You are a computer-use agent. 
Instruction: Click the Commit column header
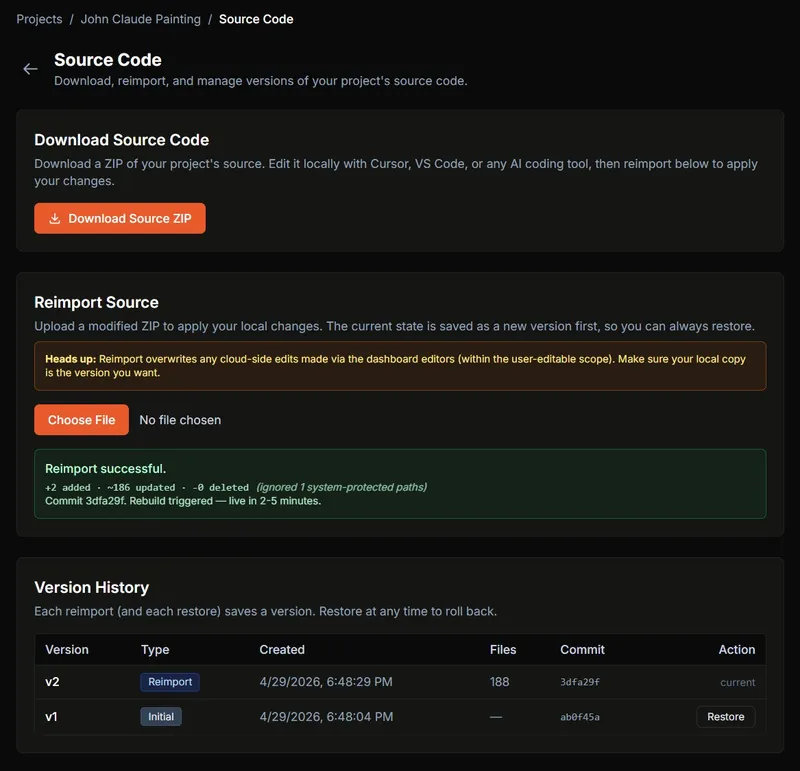582,649
